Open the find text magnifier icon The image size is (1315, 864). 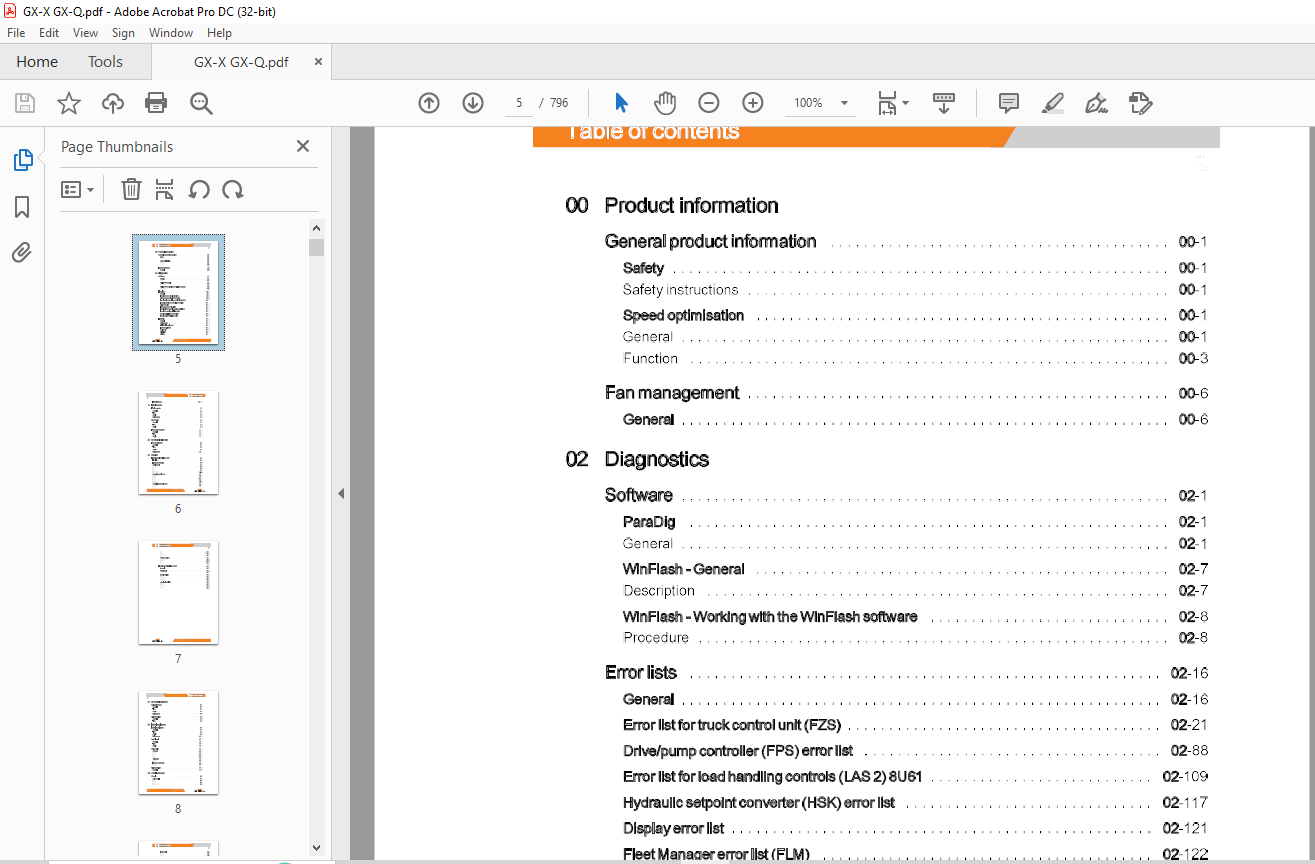(201, 103)
